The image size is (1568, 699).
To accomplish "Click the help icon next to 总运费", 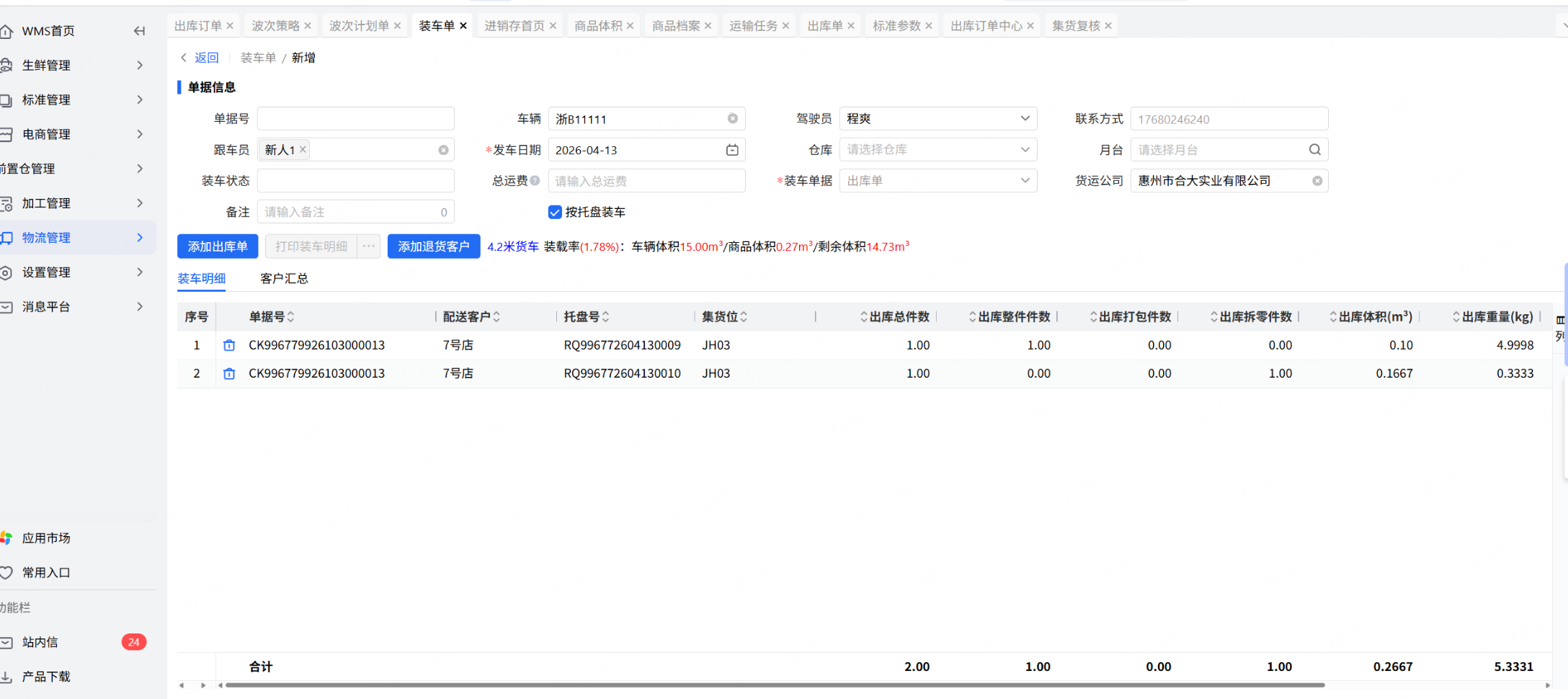I will tap(535, 181).
